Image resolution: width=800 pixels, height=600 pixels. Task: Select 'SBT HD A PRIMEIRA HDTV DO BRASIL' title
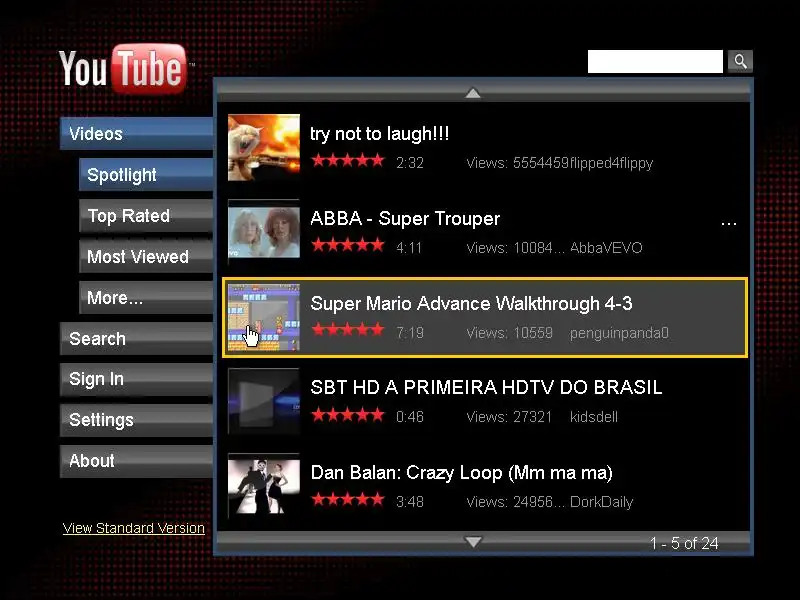486,388
